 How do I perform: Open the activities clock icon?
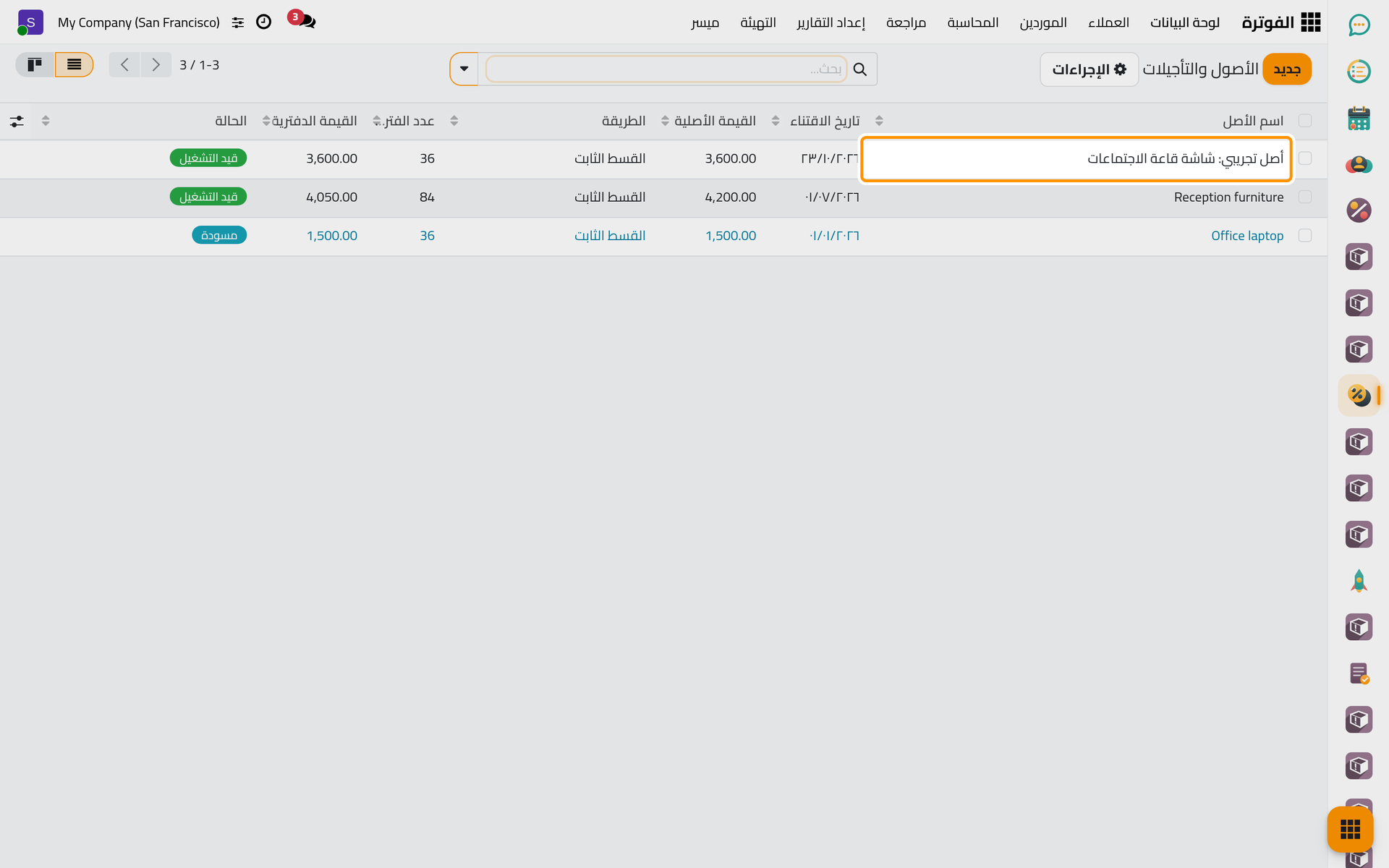point(264,22)
